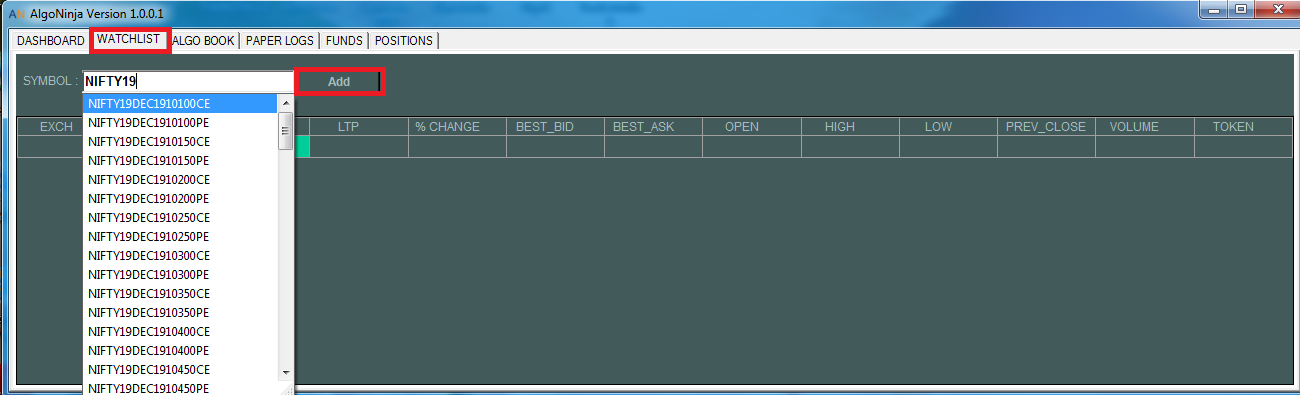This screenshot has width=1300, height=395.
Task: Click the Add symbol button
Action: [339, 82]
